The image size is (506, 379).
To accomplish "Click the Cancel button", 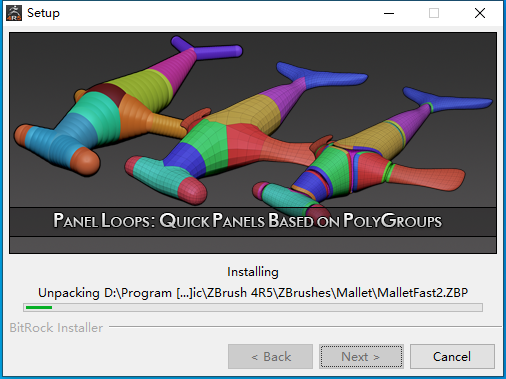I will pyautogui.click(x=452, y=356).
